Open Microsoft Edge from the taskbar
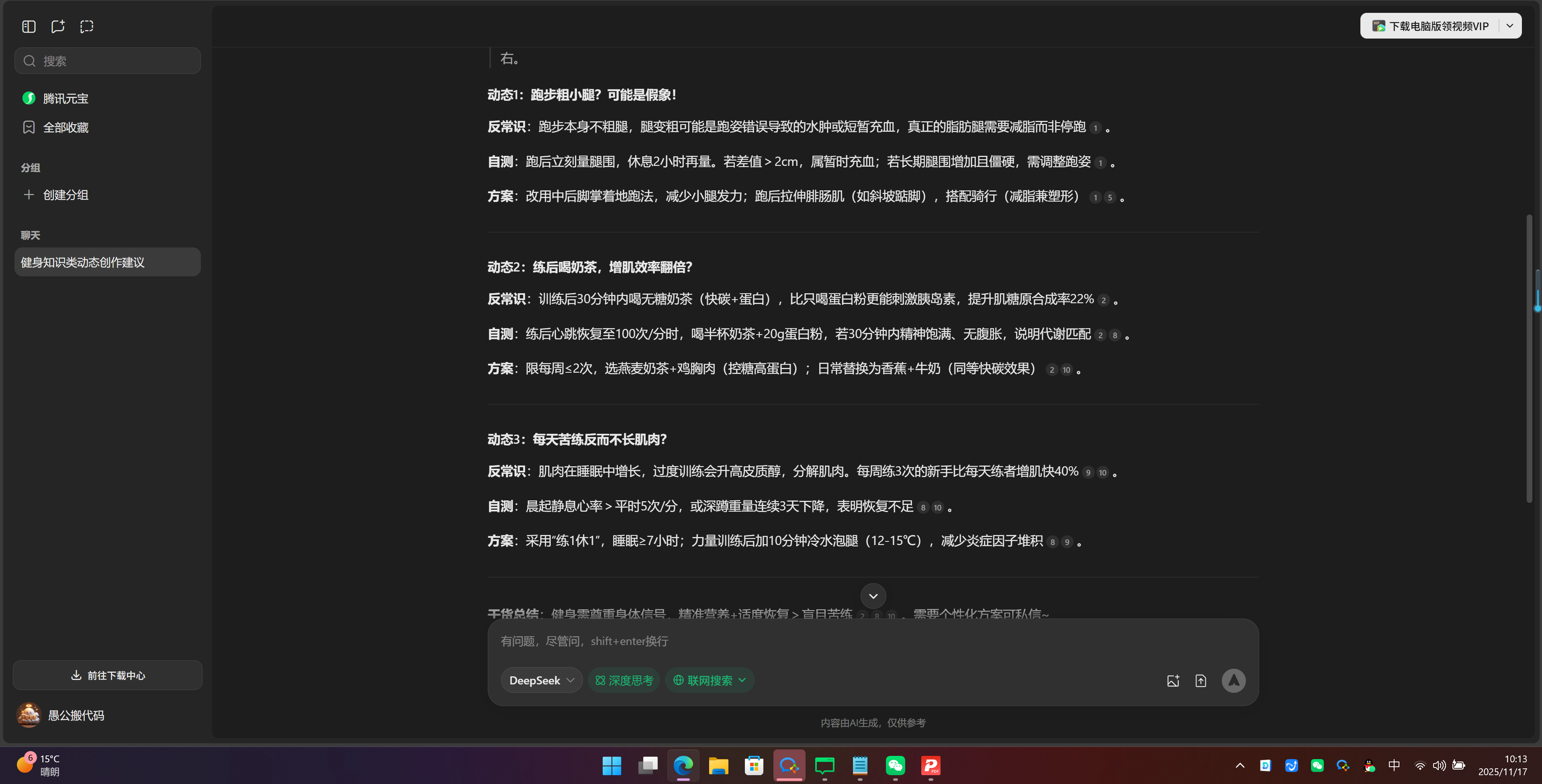Viewport: 1542px width, 784px height. coord(682,766)
